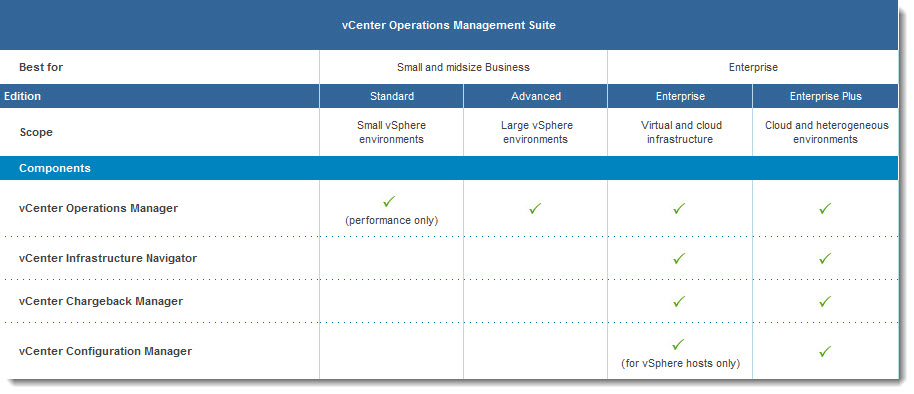Click the Enterprise checkmark for Chargeback Manager
Screen dimensions: 914x394
679,301
